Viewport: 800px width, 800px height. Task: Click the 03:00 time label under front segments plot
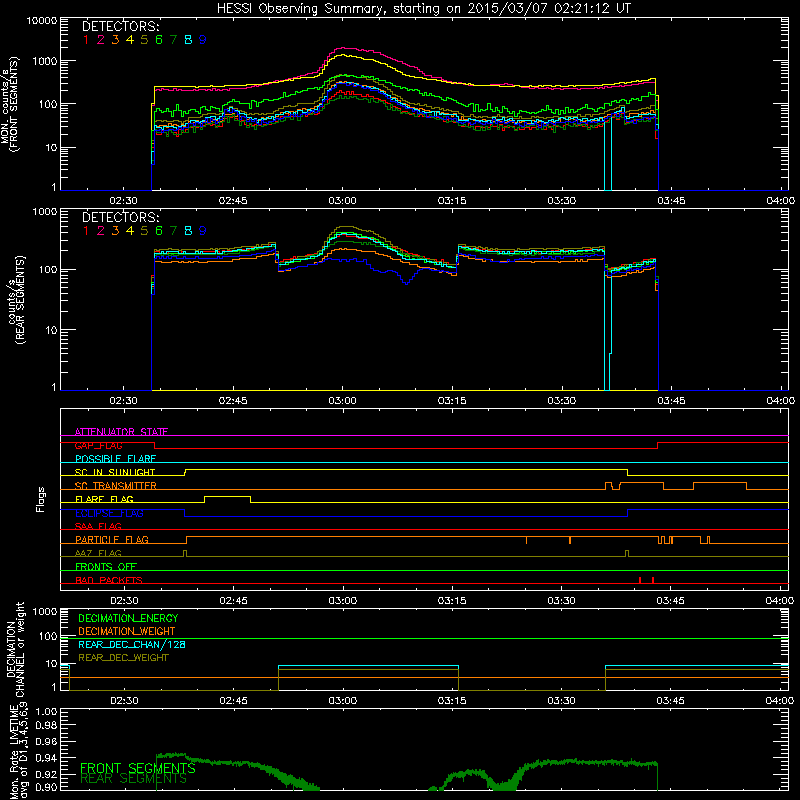(x=342, y=201)
